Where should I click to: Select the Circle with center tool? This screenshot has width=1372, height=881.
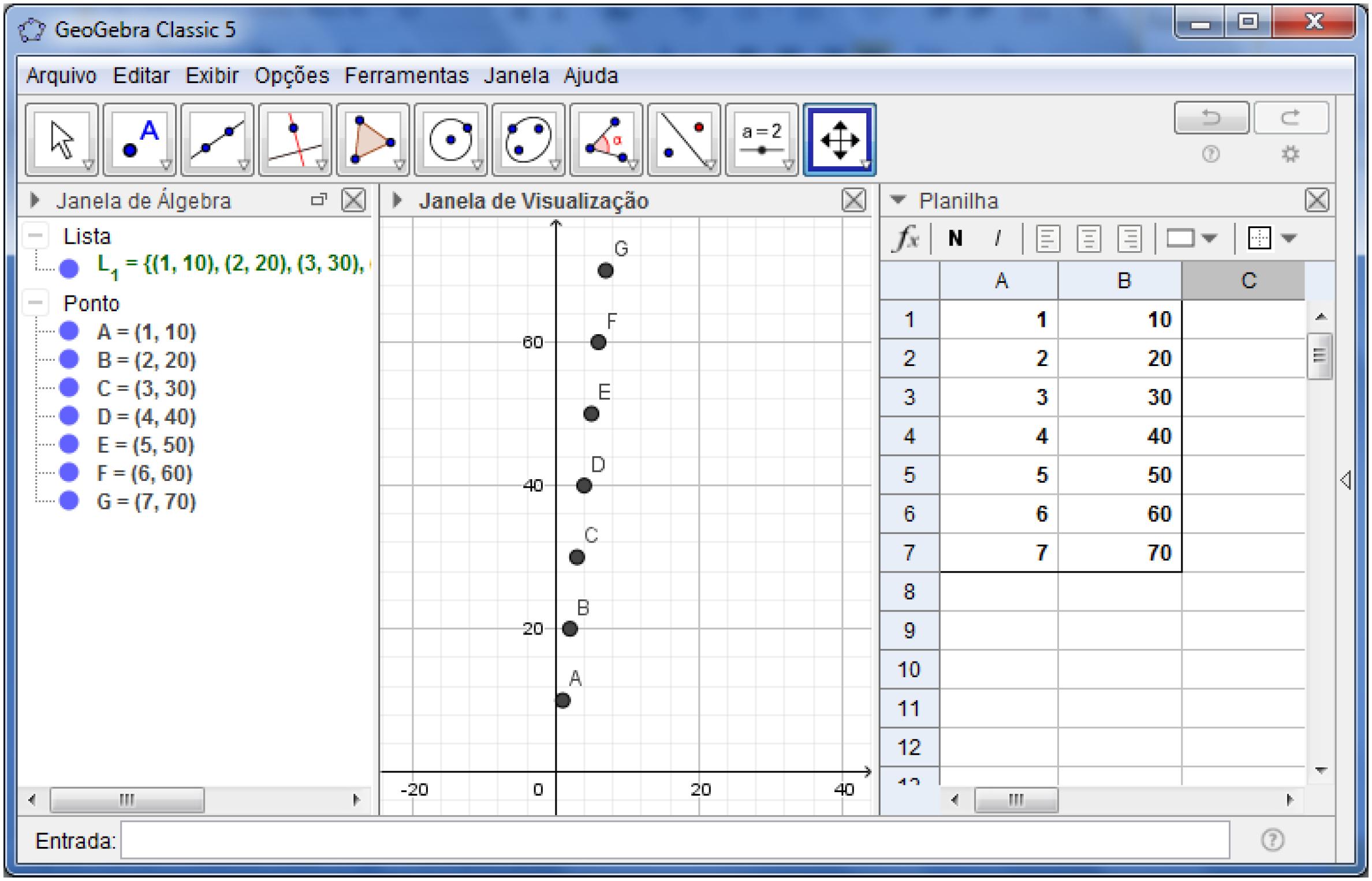(x=450, y=140)
